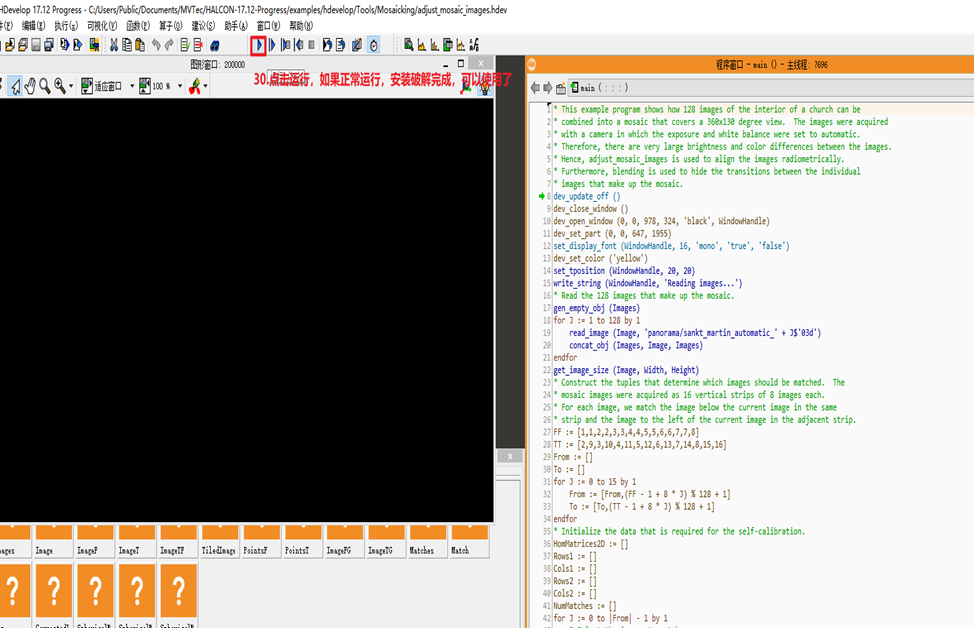The image size is (974, 628).
Task: Click code line gen_empty_obj (Images)
Action: coord(596,308)
